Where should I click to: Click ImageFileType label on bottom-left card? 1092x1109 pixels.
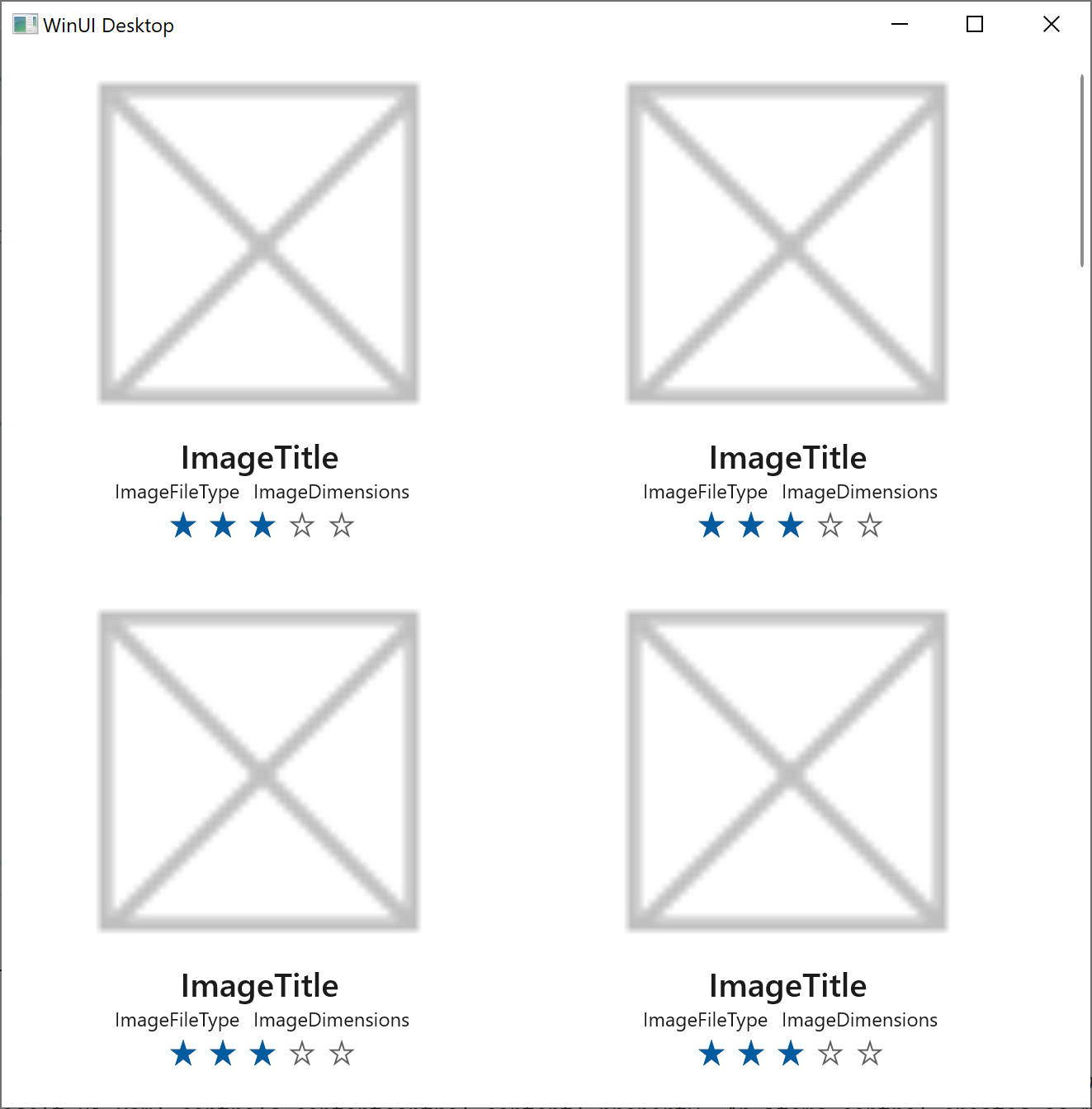pos(177,1020)
